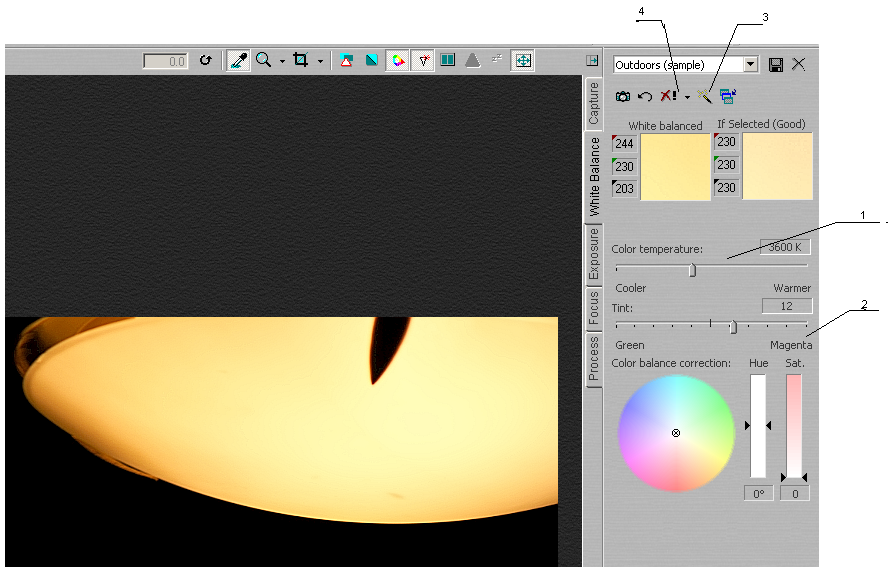Switch to the White Balance tab
The width and height of the screenshot is (888, 575).
tap(594, 176)
